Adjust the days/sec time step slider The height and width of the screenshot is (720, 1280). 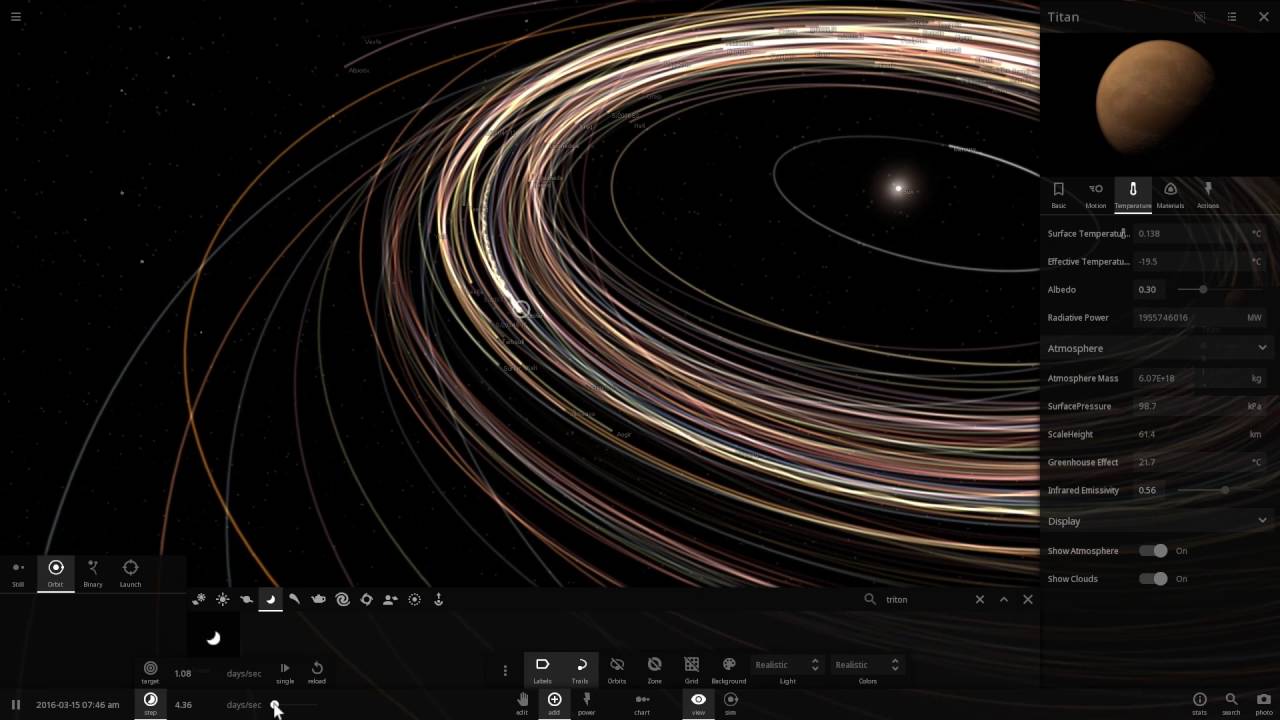pyautogui.click(x=295, y=704)
